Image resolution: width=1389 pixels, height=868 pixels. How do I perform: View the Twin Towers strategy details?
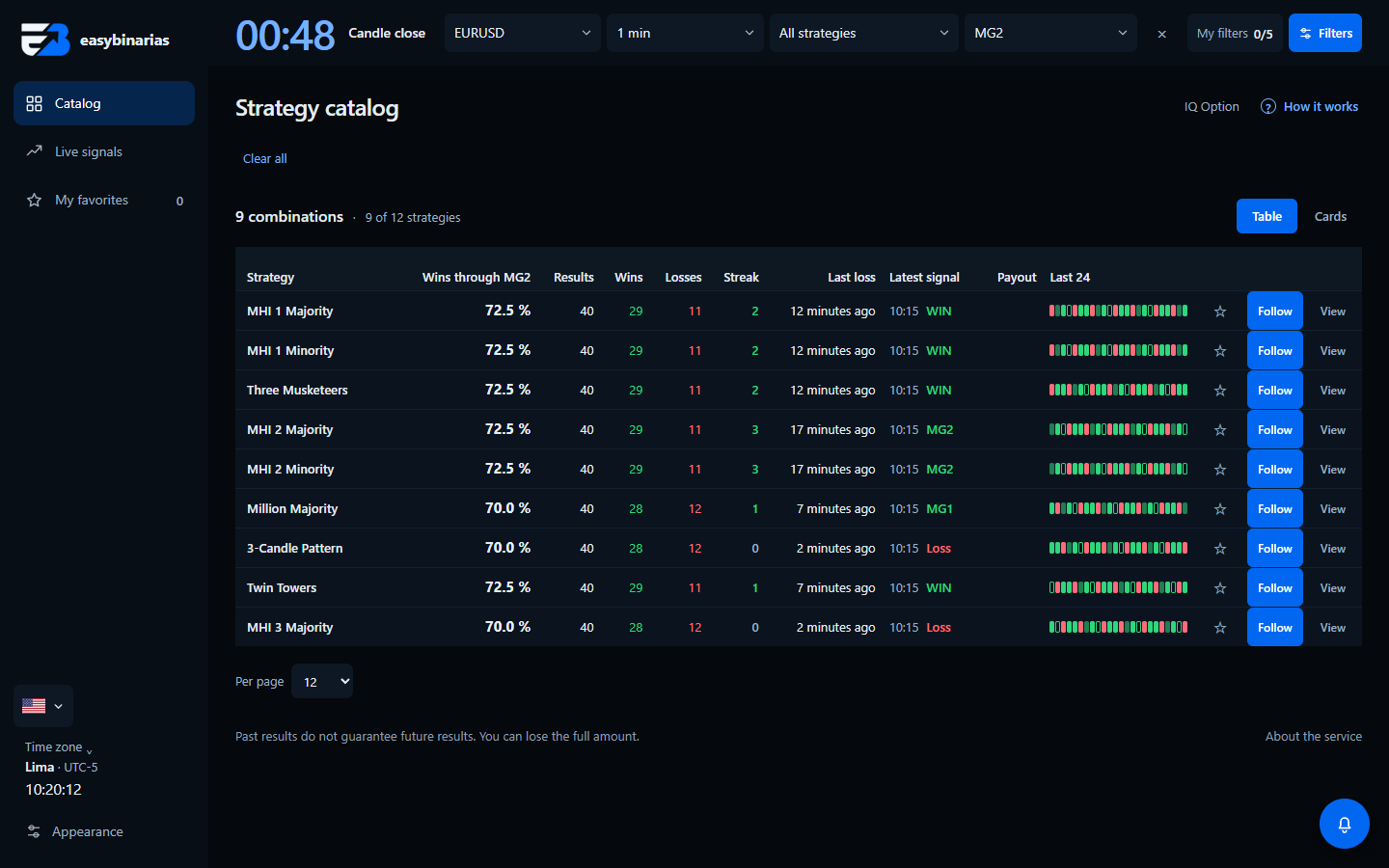pos(1333,588)
